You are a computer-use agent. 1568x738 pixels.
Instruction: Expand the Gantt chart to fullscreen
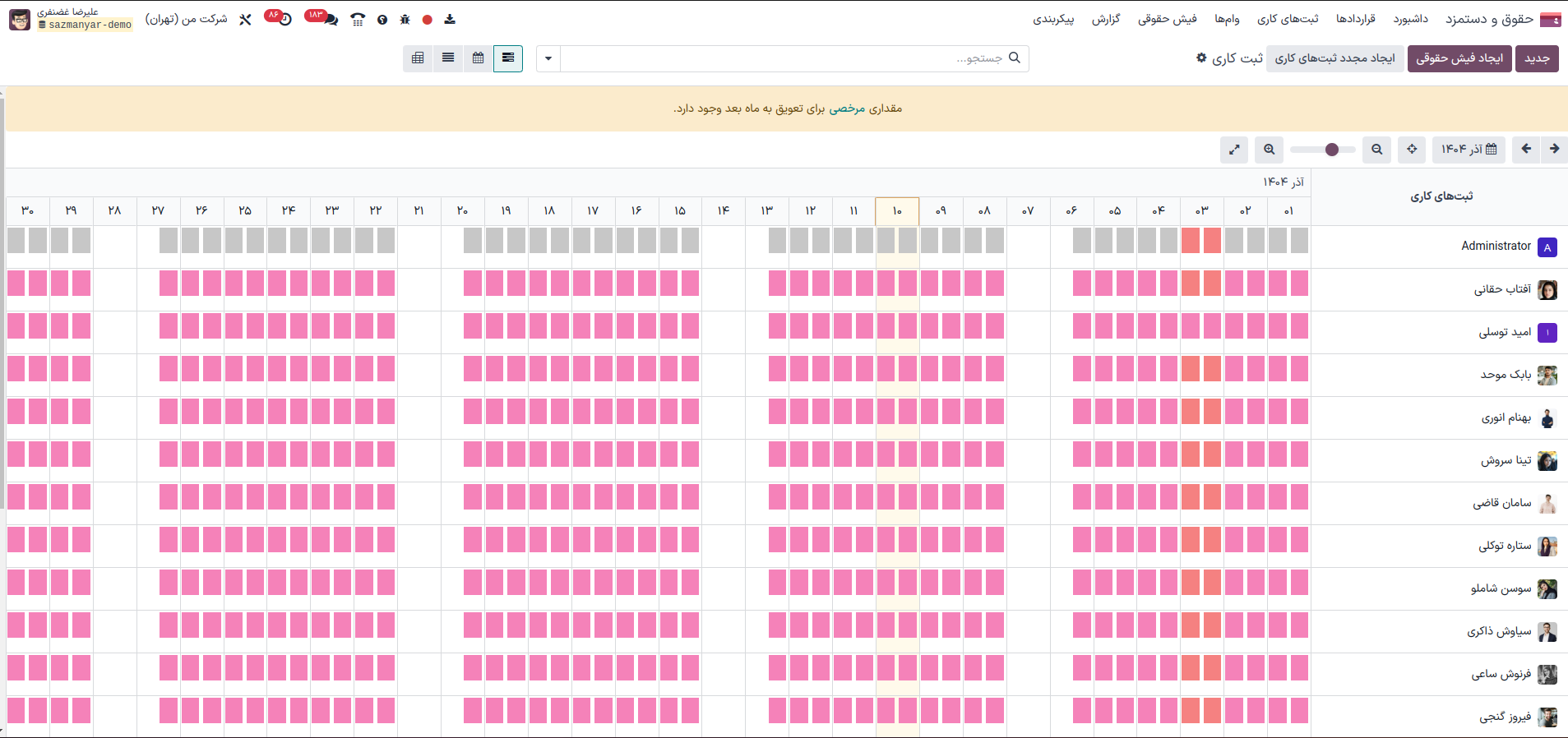pos(1234,150)
